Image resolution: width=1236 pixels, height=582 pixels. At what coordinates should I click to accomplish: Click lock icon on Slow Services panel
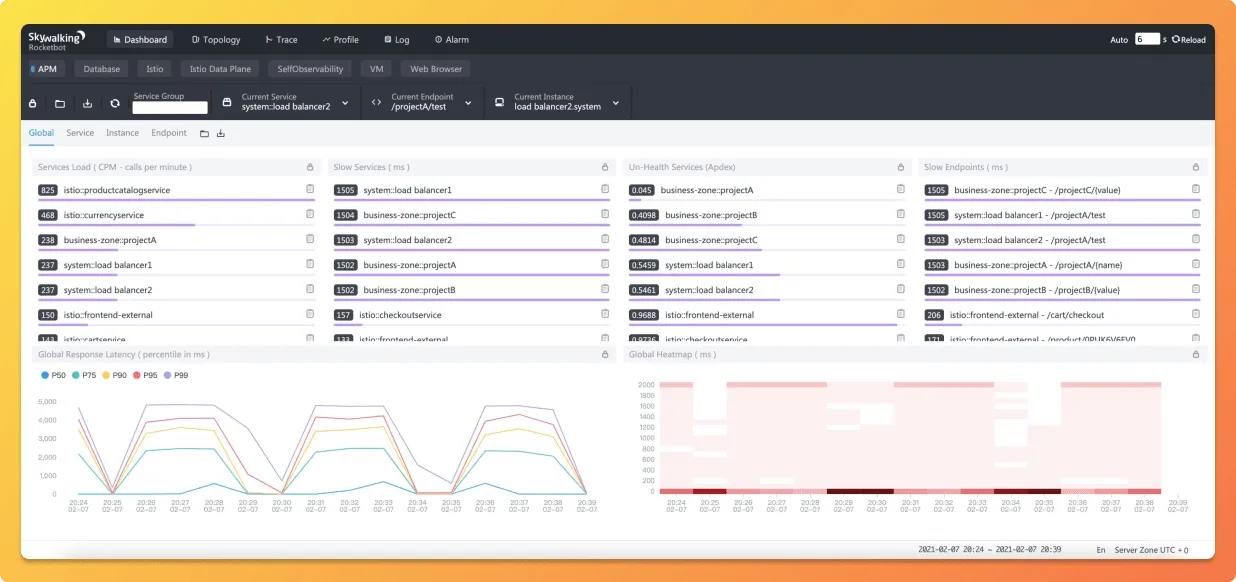click(605, 167)
